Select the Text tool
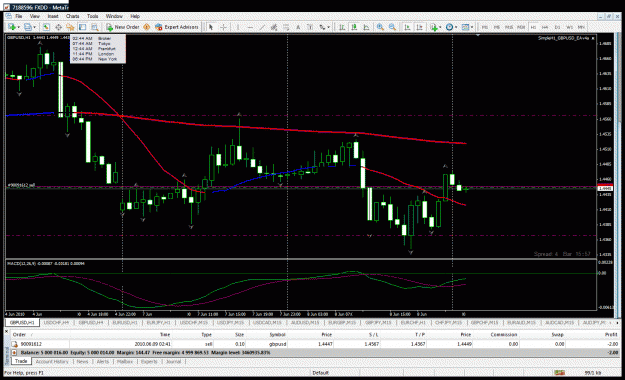The height and width of the screenshot is (380, 625). click(298, 27)
